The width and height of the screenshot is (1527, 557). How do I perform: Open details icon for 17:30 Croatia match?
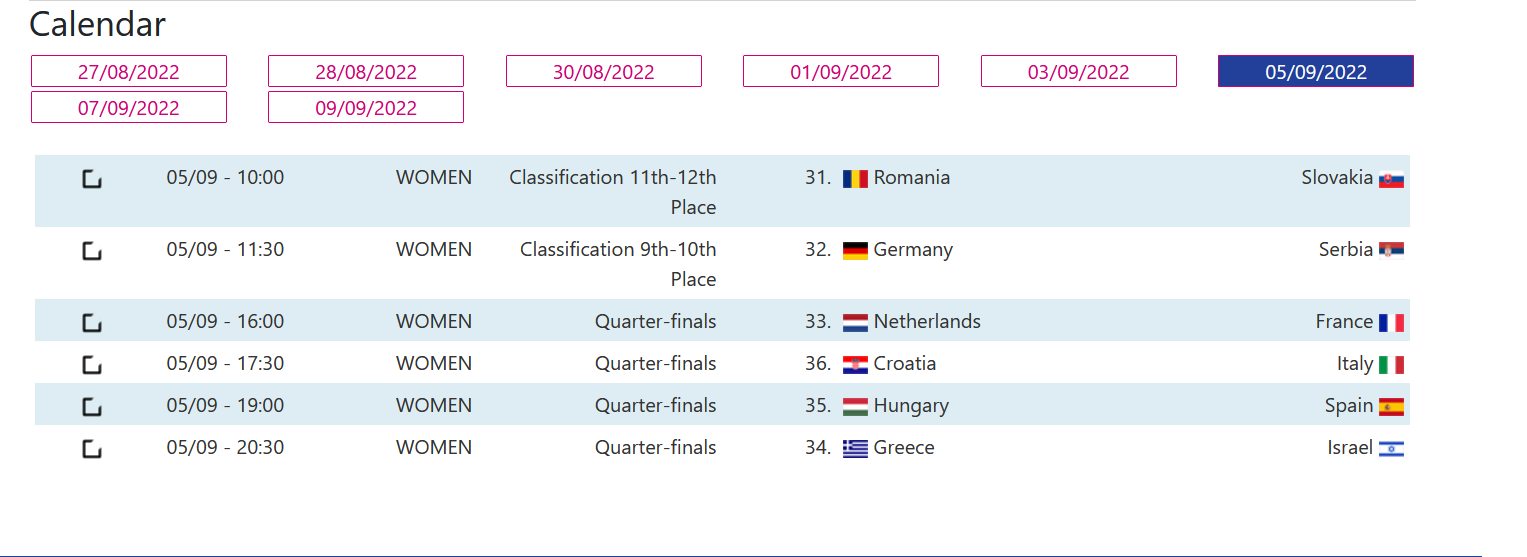pyautogui.click(x=92, y=365)
